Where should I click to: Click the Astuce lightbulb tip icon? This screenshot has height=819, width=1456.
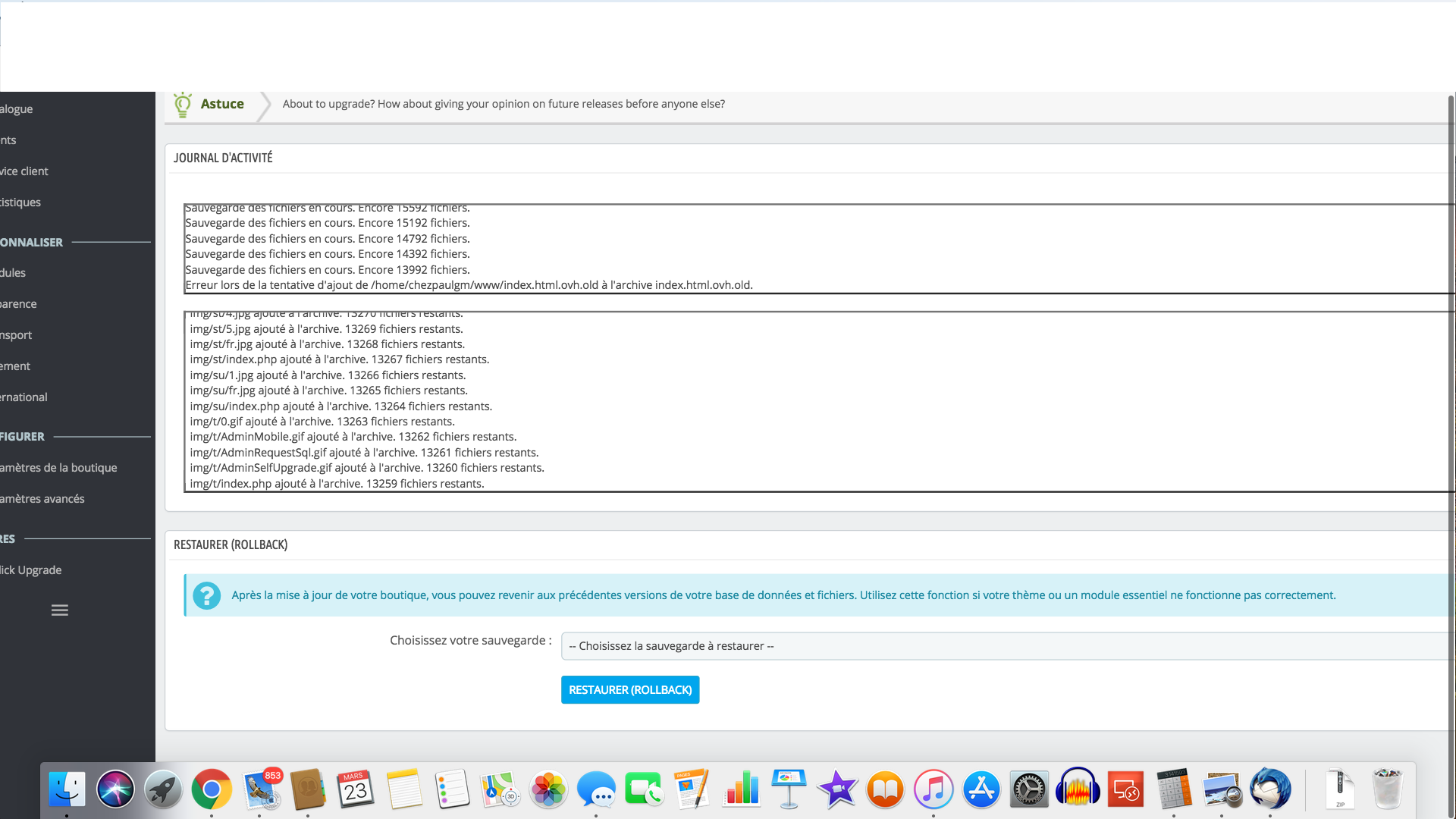point(182,105)
